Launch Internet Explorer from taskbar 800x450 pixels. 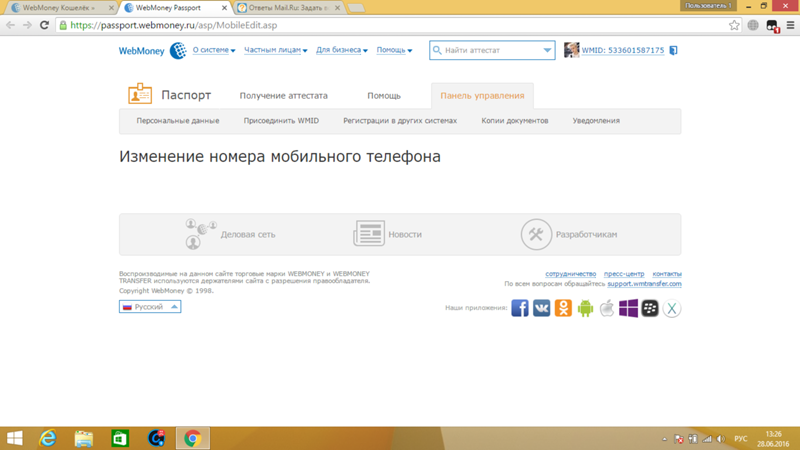(x=48, y=438)
